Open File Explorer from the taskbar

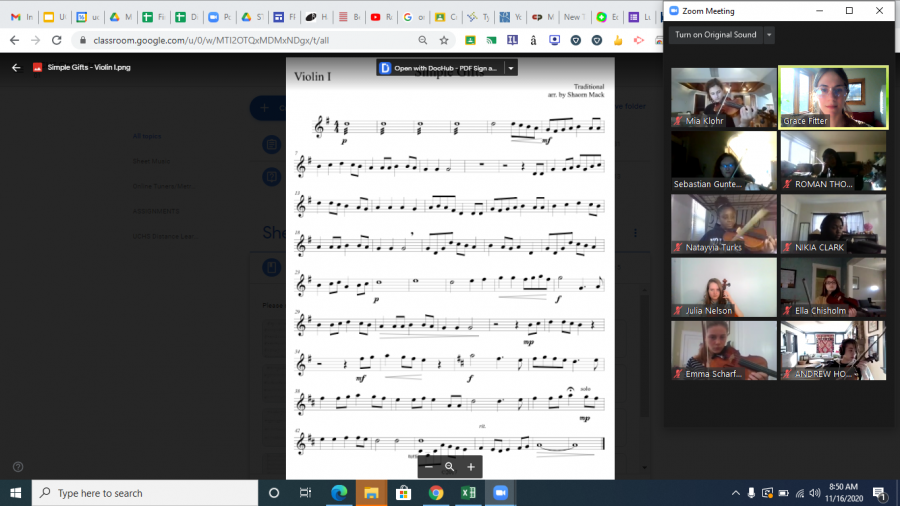[371, 493]
